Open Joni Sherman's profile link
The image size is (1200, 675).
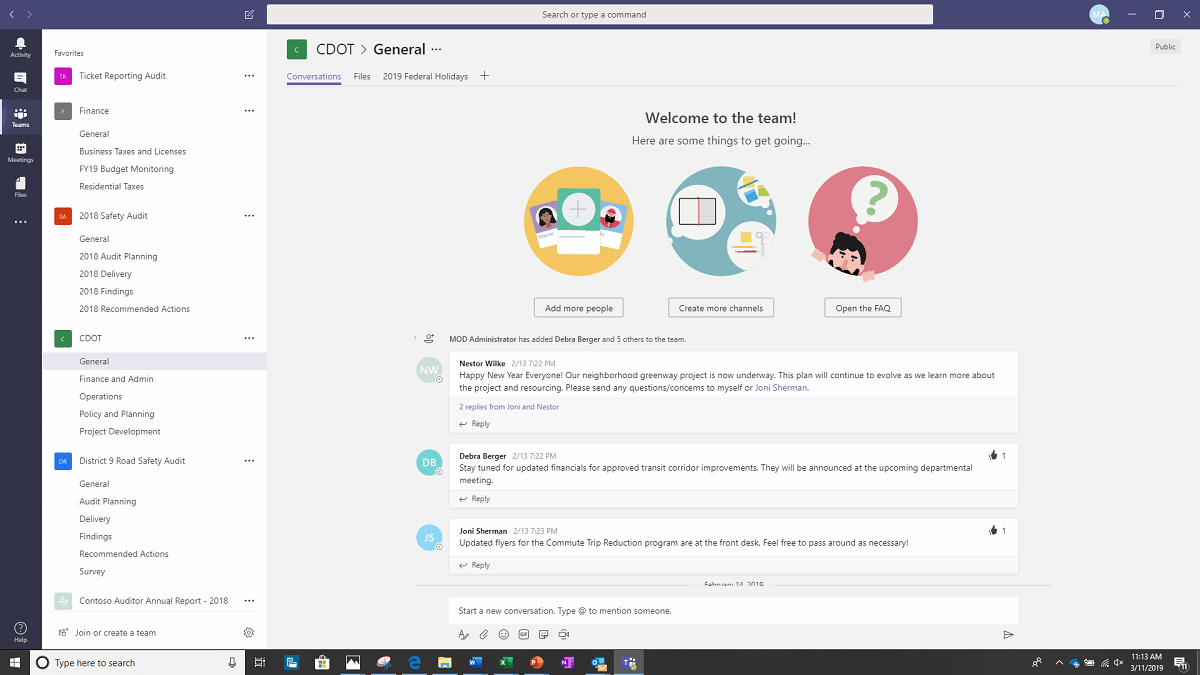[x=780, y=387]
